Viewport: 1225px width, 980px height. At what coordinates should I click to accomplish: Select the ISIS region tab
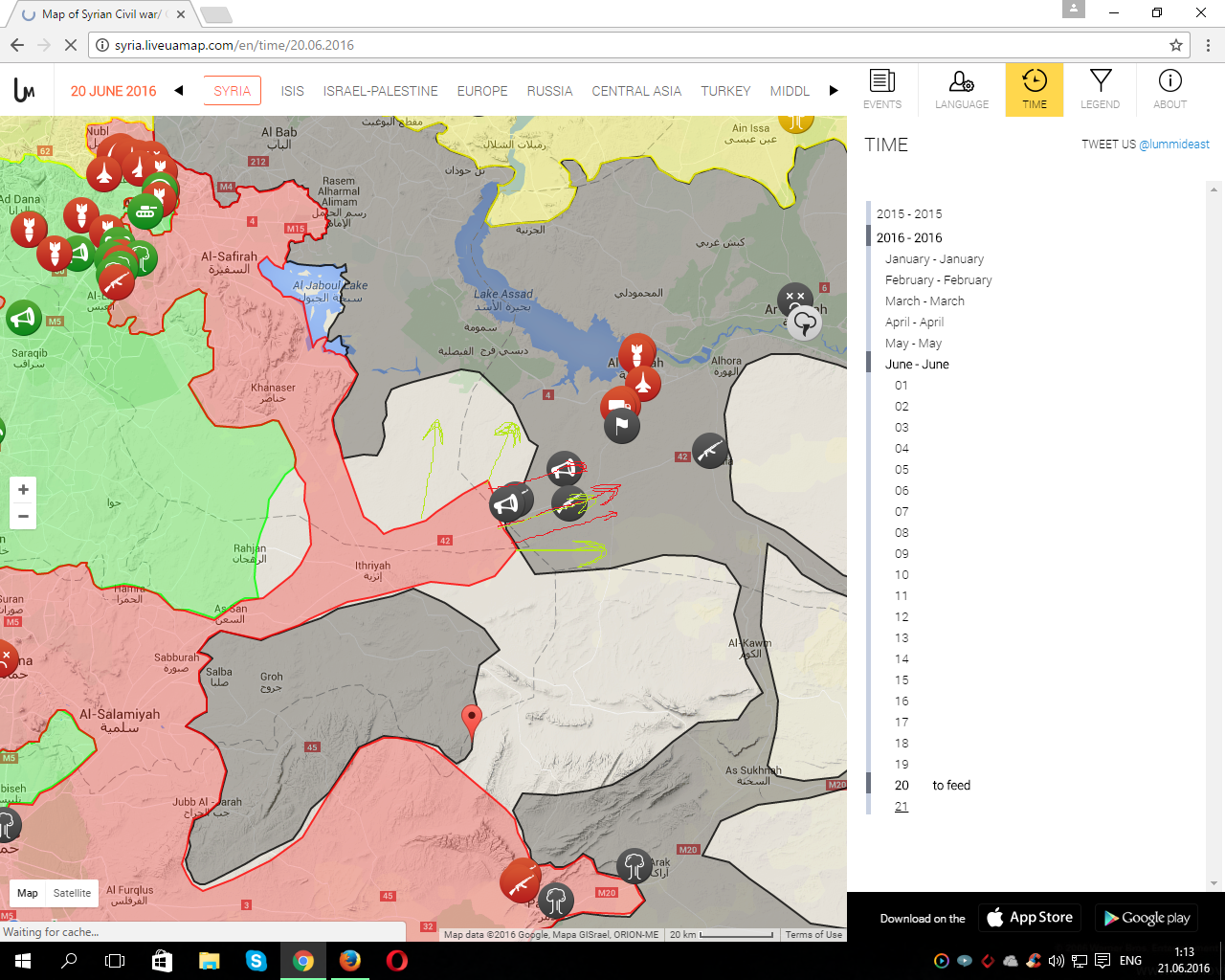tap(292, 91)
